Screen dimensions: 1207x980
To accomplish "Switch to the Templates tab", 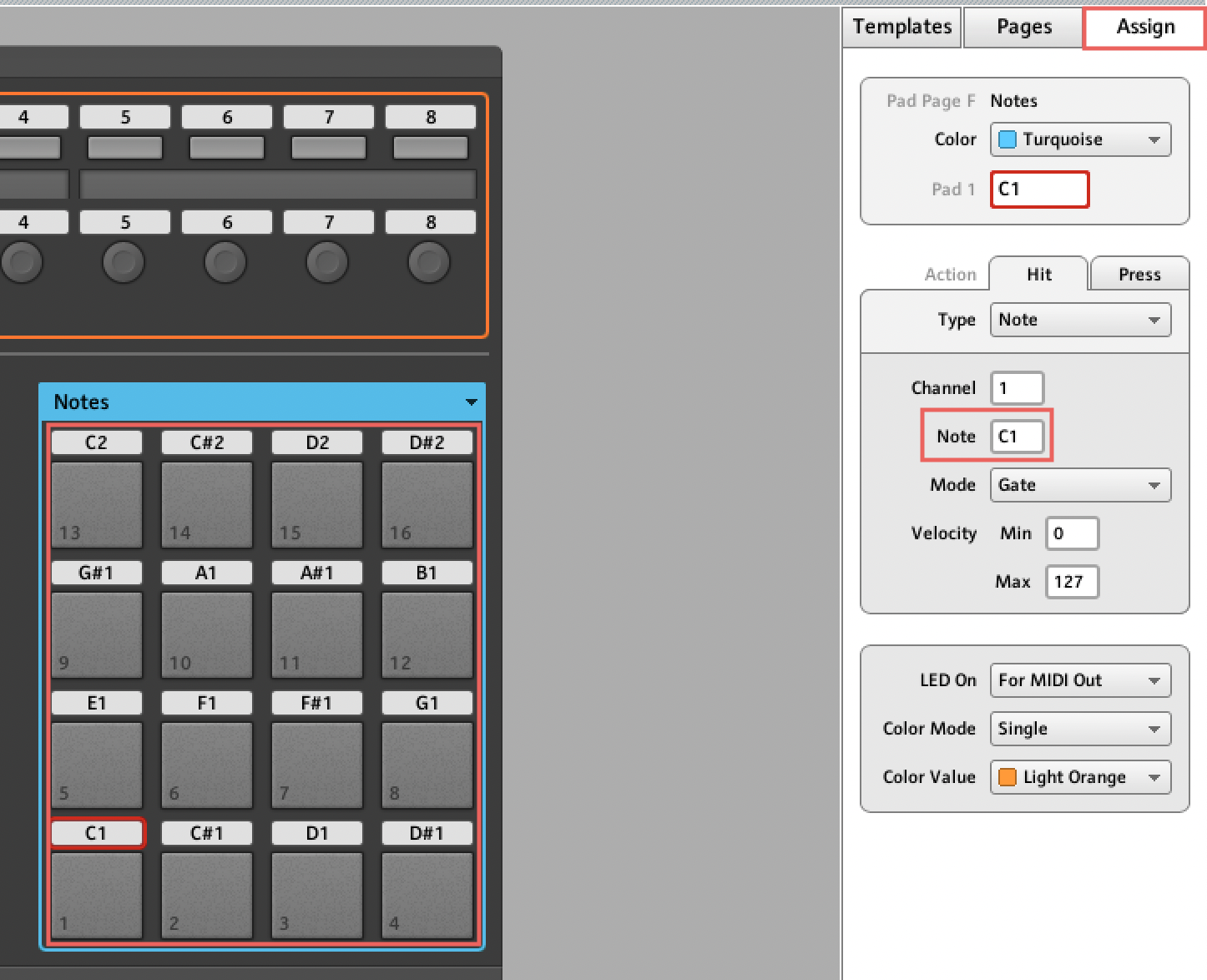I will [902, 27].
